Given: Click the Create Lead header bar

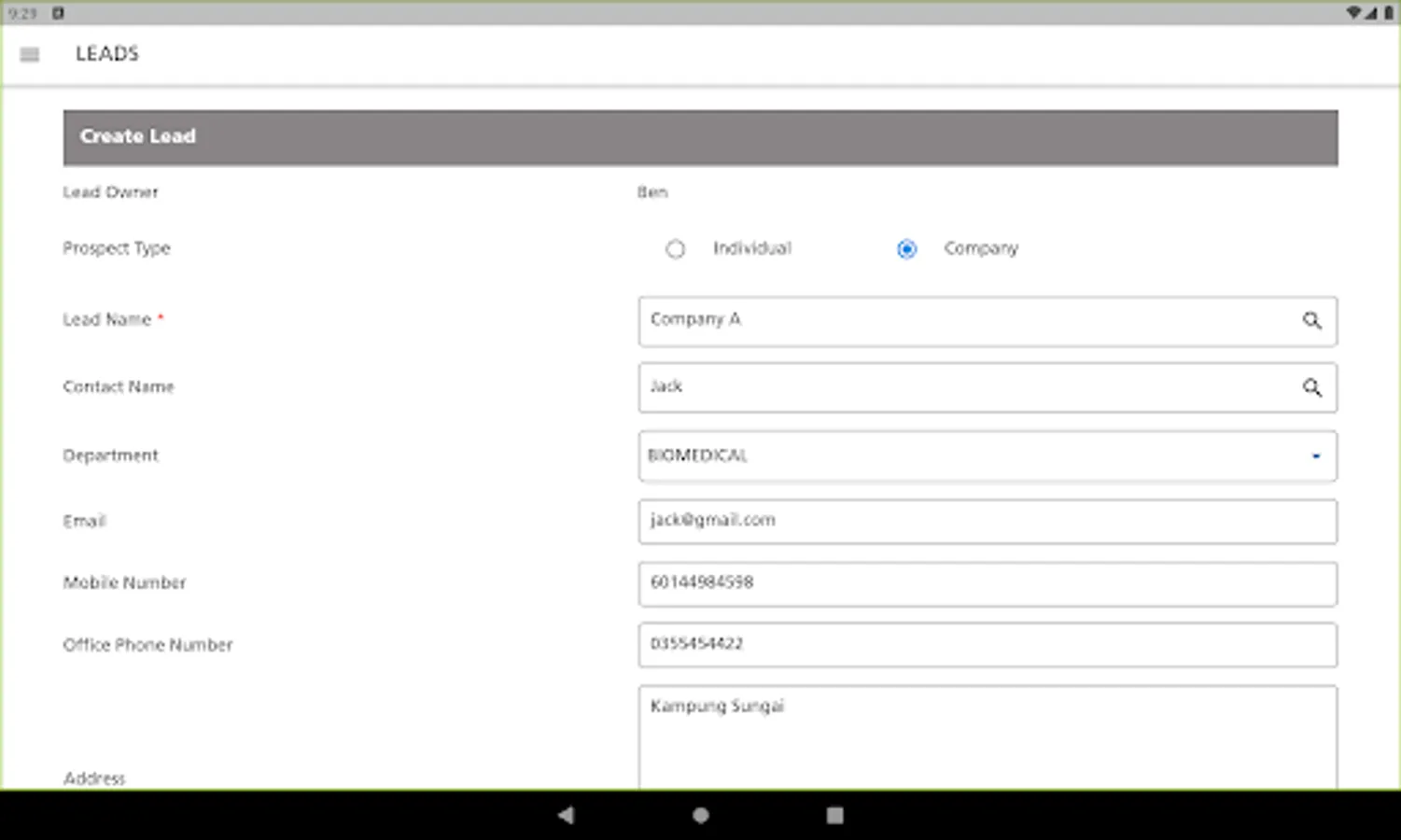Looking at the screenshot, I should click(x=700, y=136).
